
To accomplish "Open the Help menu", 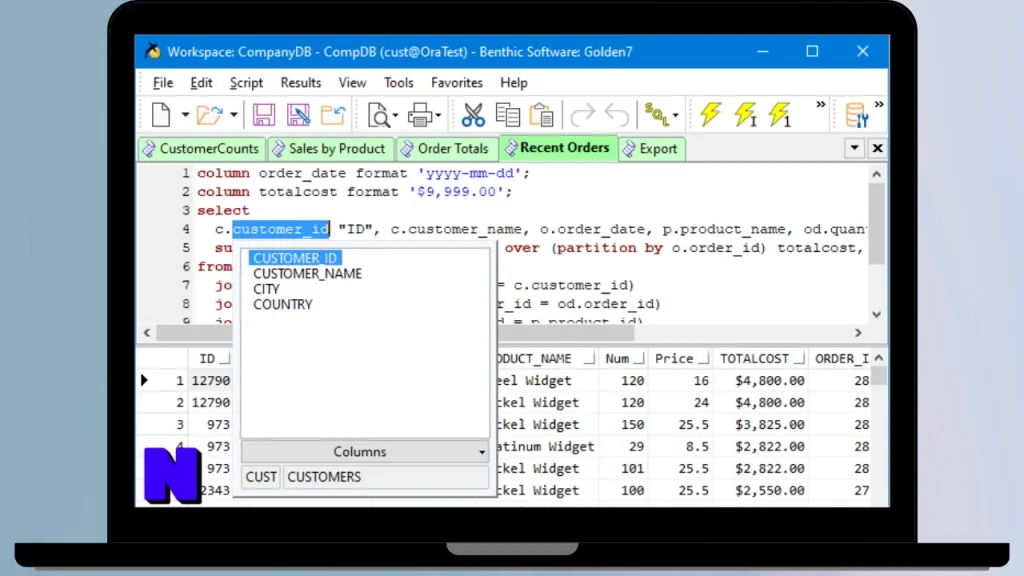I will pos(514,83).
